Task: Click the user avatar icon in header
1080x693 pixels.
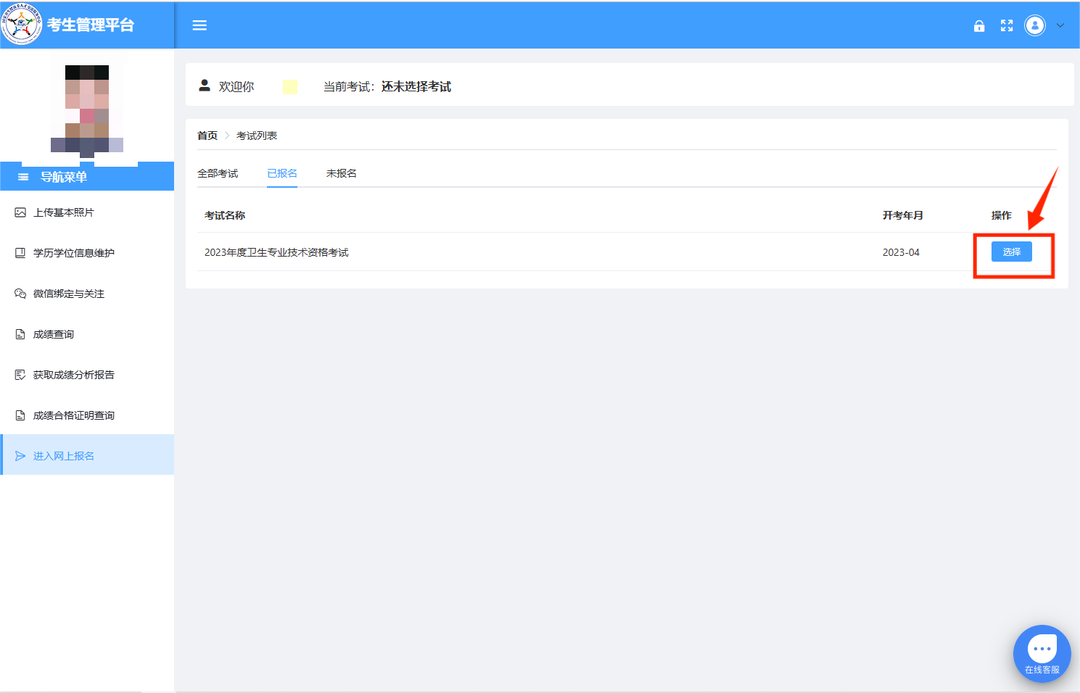Action: [1035, 25]
